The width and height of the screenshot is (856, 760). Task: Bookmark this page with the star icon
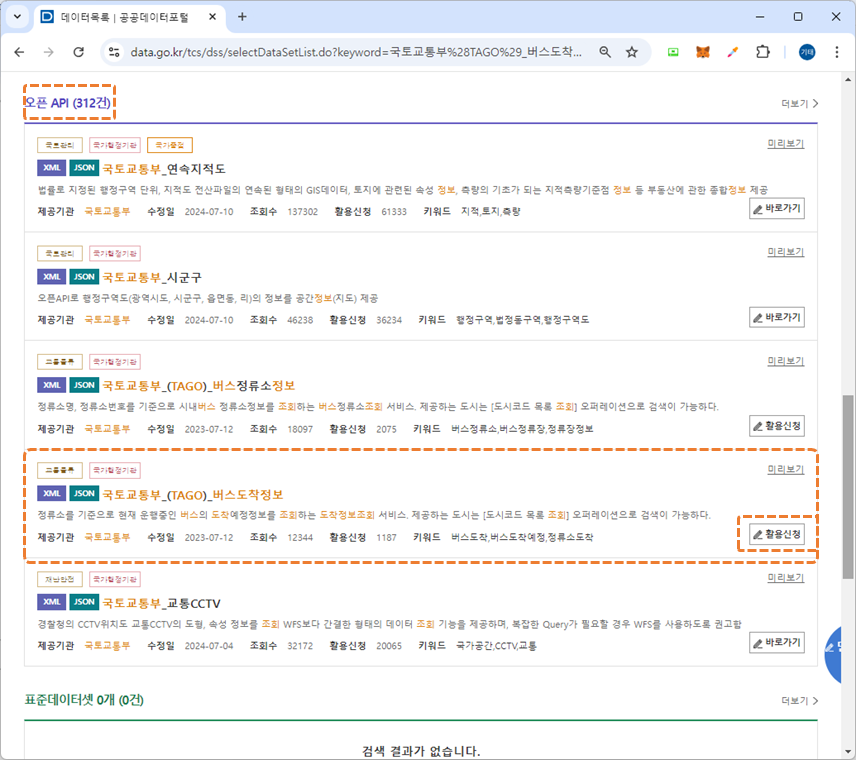pyautogui.click(x=632, y=52)
